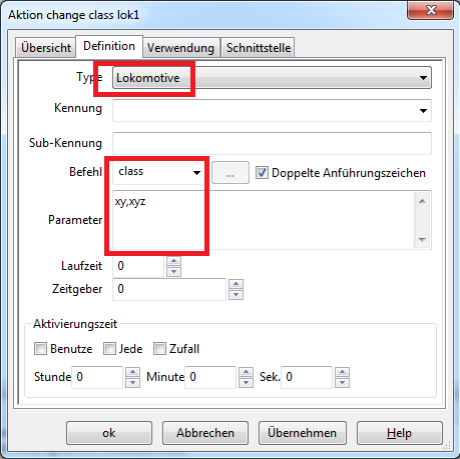Decrease the Laufzeit value with down arrow

[x=174, y=272]
